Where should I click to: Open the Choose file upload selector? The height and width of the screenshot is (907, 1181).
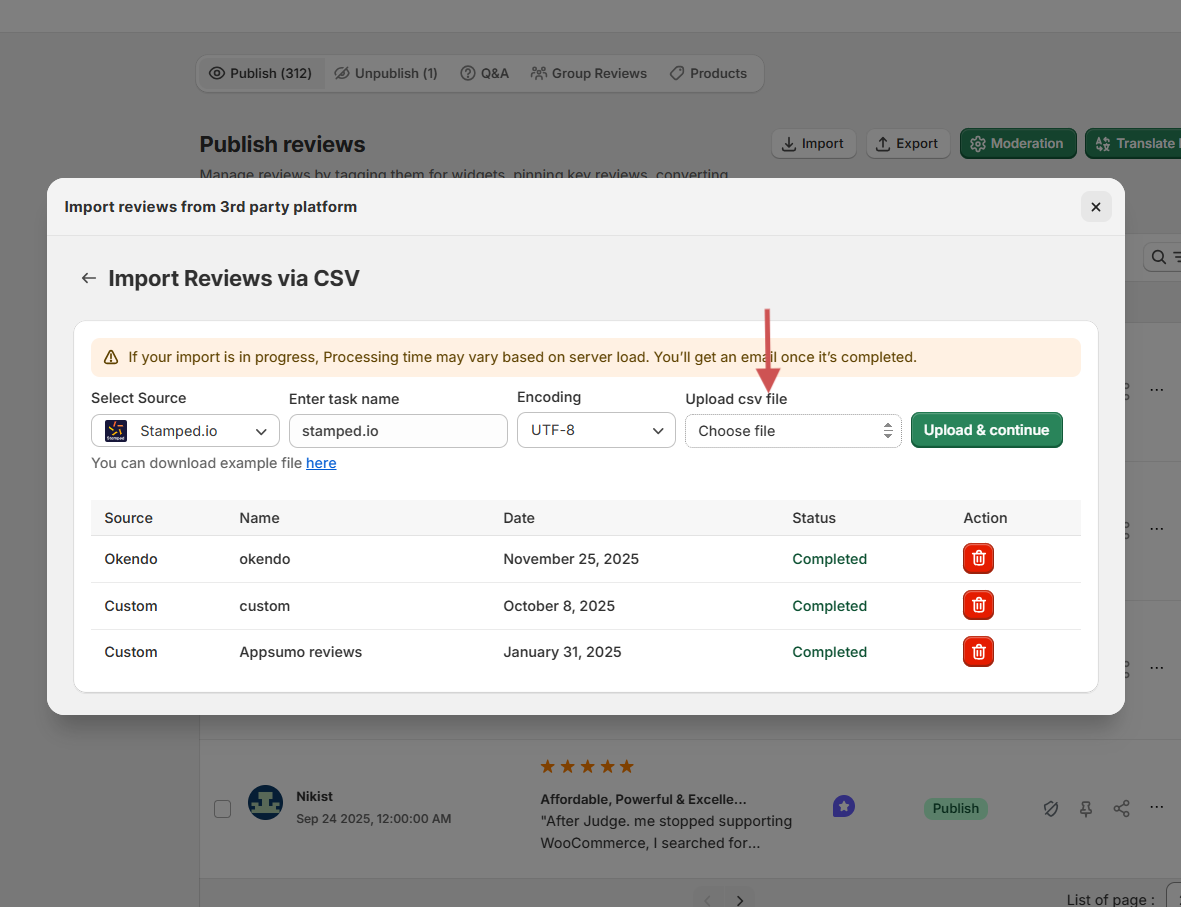pyautogui.click(x=792, y=431)
